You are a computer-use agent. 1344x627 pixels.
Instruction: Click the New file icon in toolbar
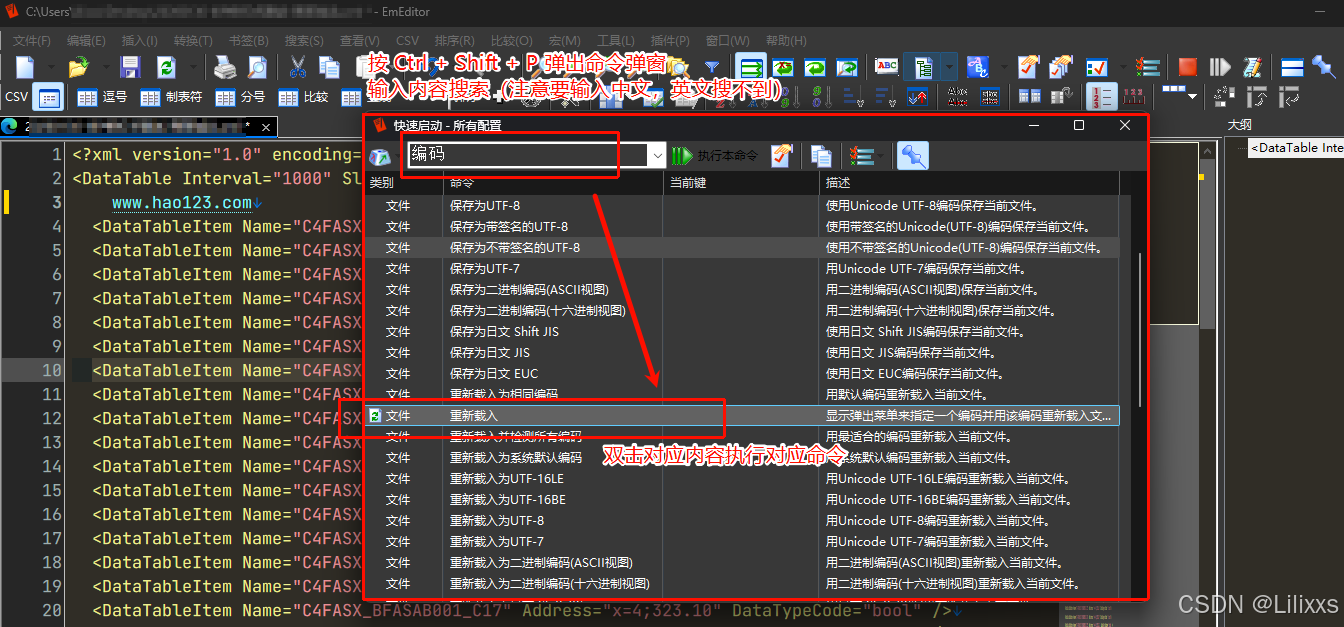pyautogui.click(x=24, y=68)
